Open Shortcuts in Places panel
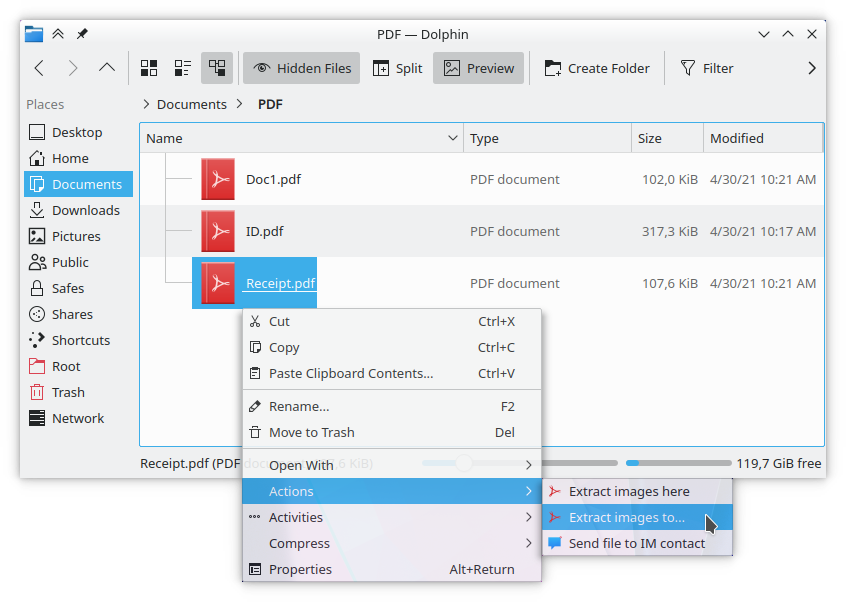Image resolution: width=846 pixels, height=602 pixels. pyautogui.click(x=78, y=340)
